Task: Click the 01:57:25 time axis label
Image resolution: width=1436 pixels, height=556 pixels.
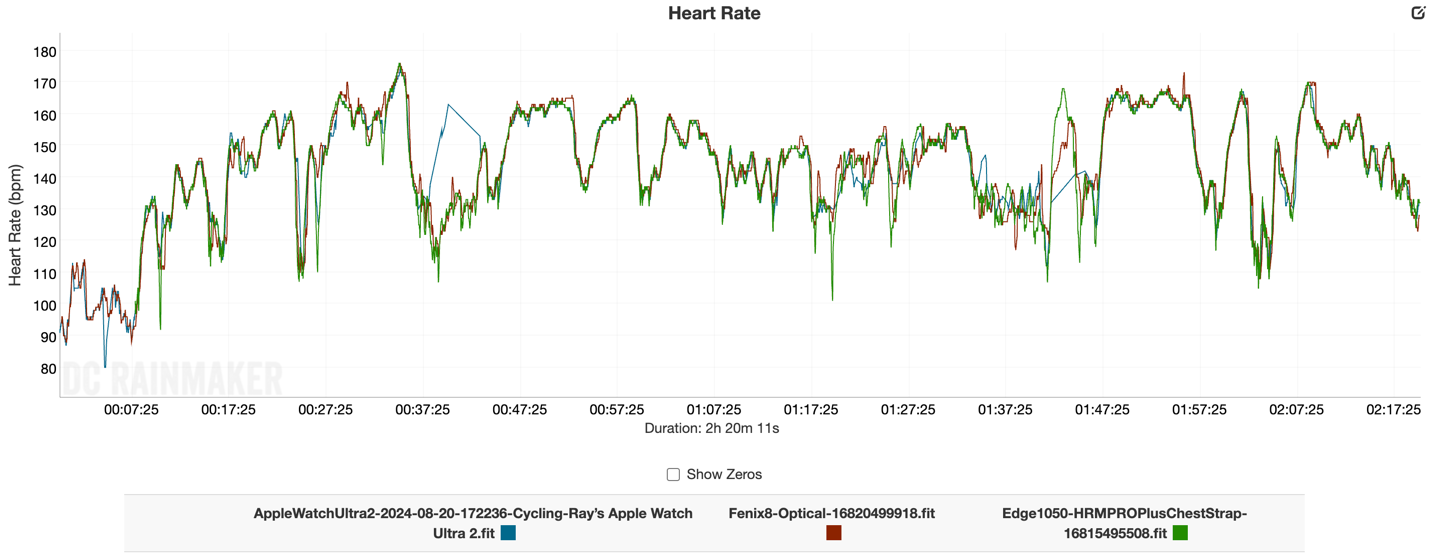Action: pyautogui.click(x=1199, y=410)
